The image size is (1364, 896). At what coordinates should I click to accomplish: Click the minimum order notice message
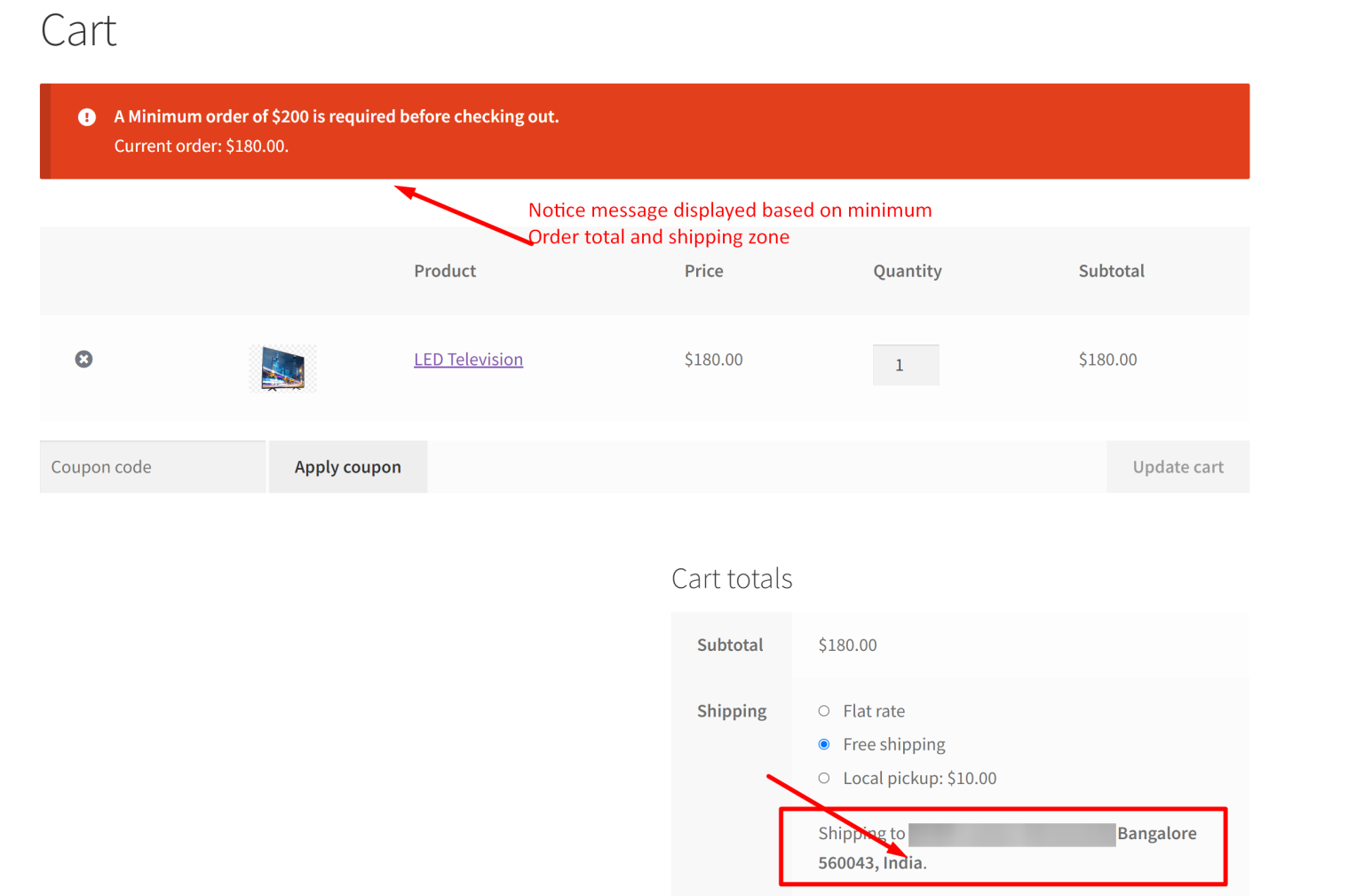pos(337,115)
